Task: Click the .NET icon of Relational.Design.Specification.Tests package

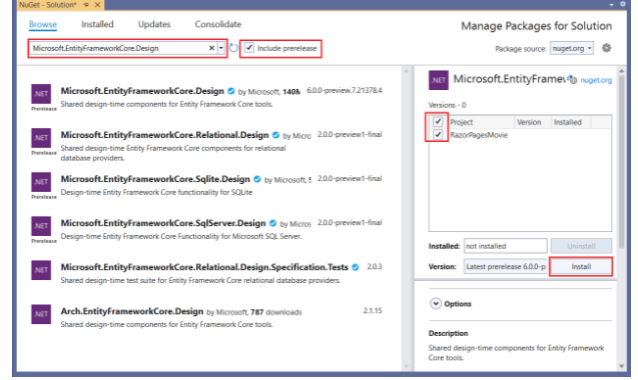Action: click(x=41, y=270)
